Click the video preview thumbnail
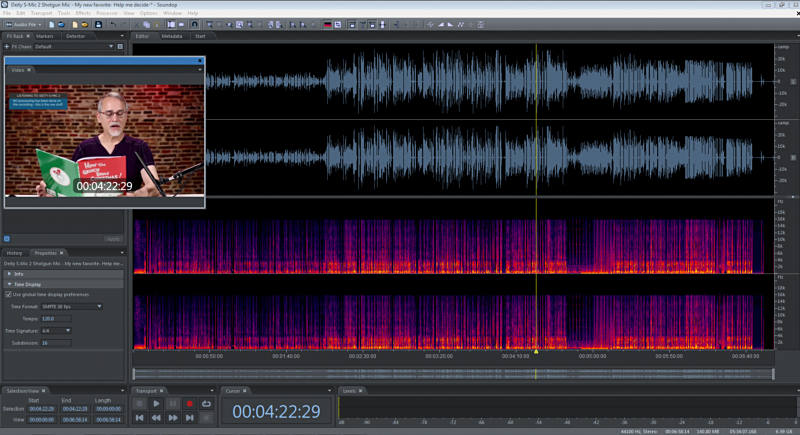800x435 pixels. (x=105, y=140)
